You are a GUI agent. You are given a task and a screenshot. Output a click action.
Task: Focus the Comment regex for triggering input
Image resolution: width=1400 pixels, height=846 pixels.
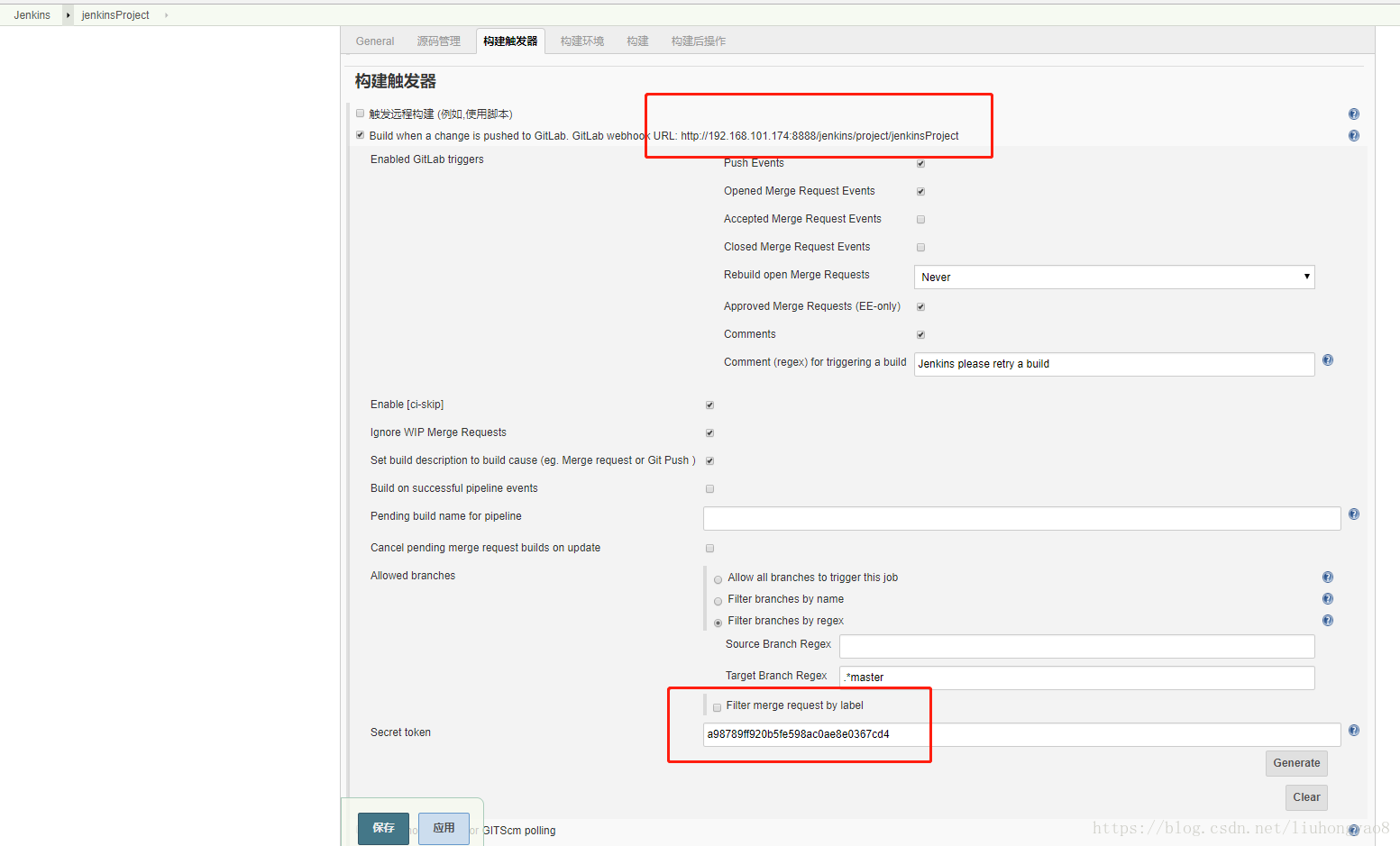[1114, 364]
